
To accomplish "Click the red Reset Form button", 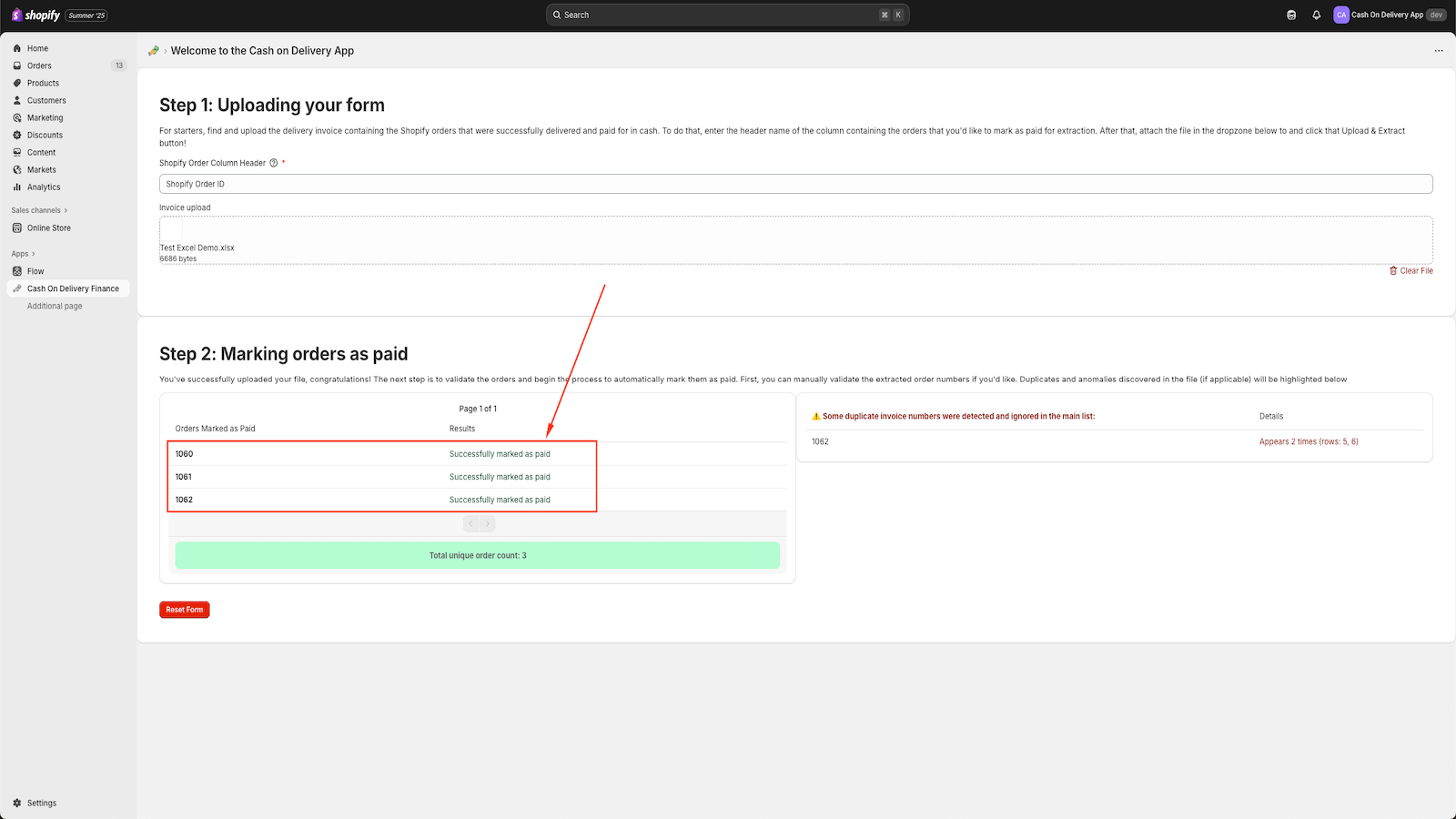I will pos(185,610).
